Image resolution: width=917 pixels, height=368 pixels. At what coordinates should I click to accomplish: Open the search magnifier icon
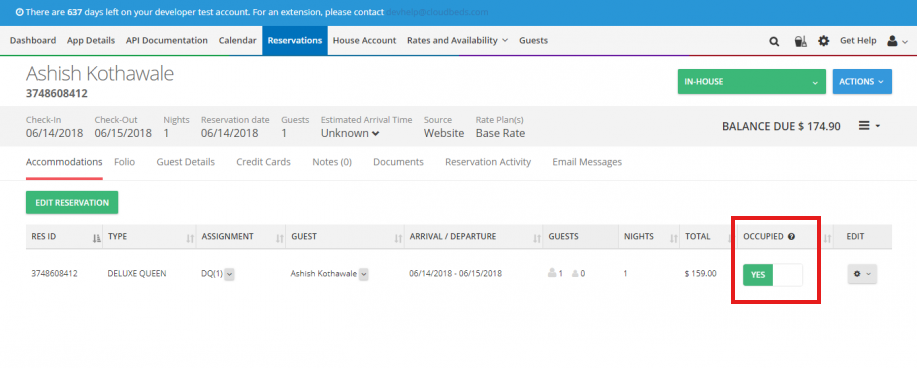tap(774, 41)
